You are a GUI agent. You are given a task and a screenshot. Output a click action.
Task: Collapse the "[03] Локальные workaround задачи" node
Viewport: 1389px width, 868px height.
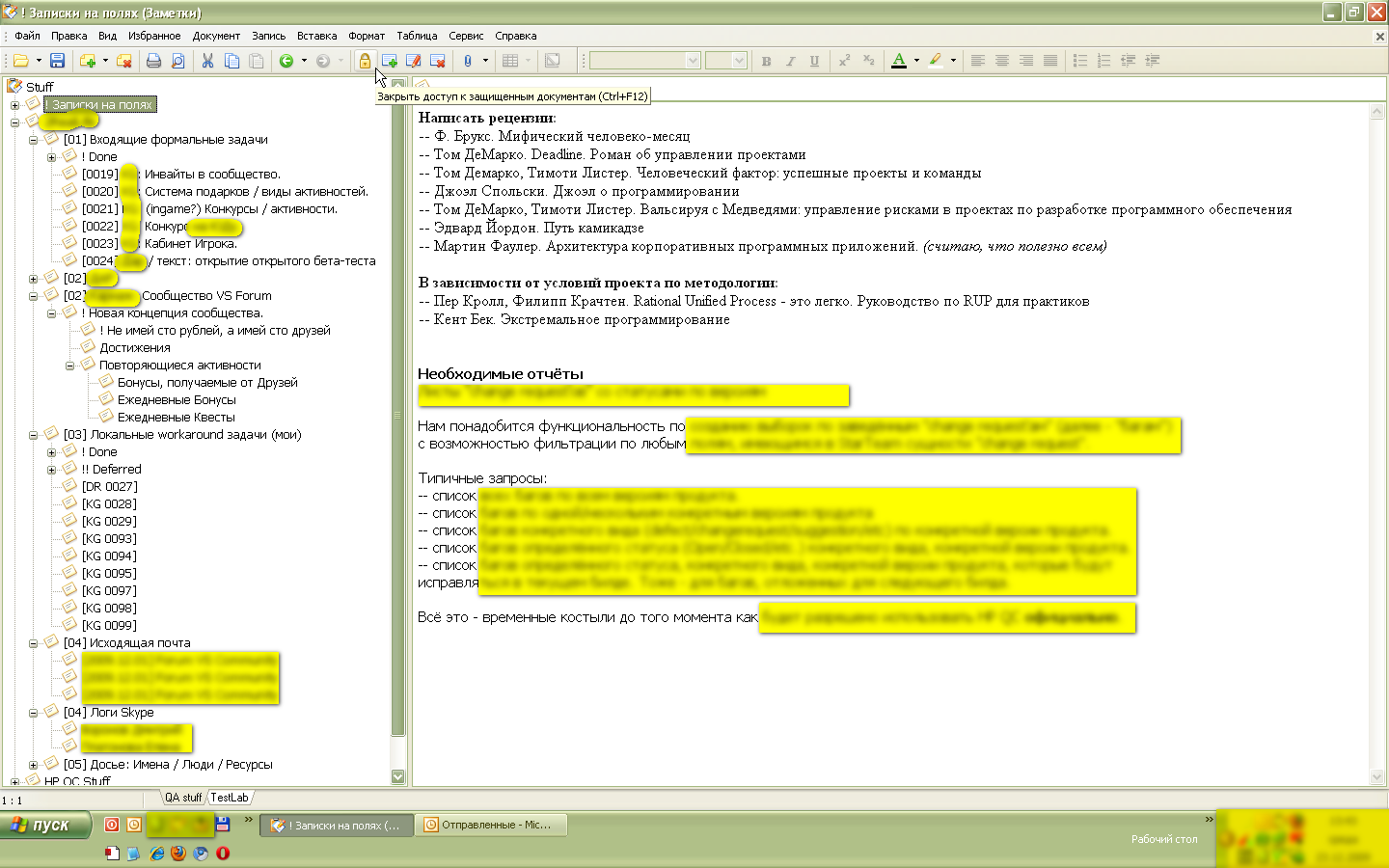click(33, 435)
